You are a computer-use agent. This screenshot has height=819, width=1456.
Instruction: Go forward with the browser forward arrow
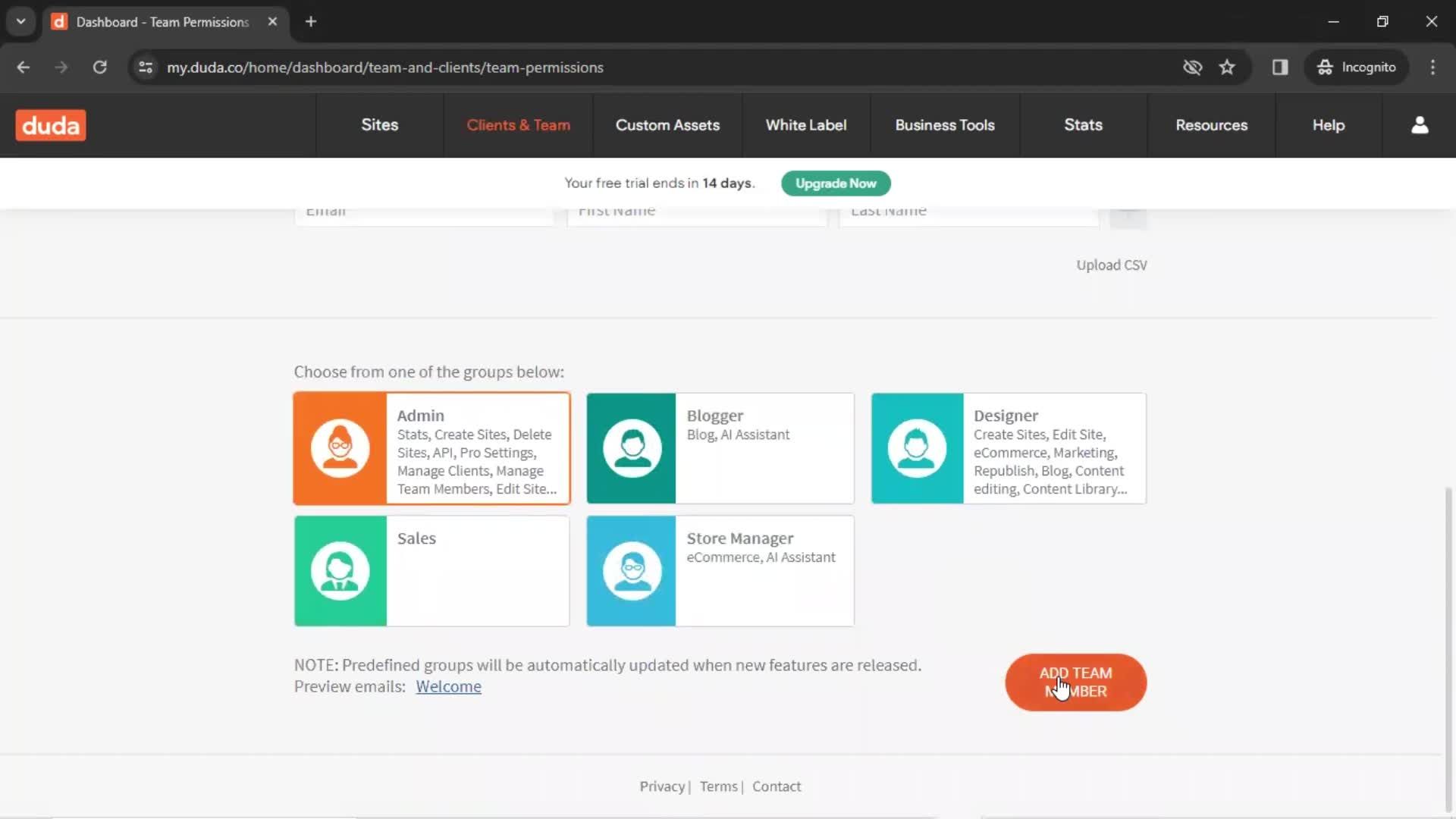point(61,67)
